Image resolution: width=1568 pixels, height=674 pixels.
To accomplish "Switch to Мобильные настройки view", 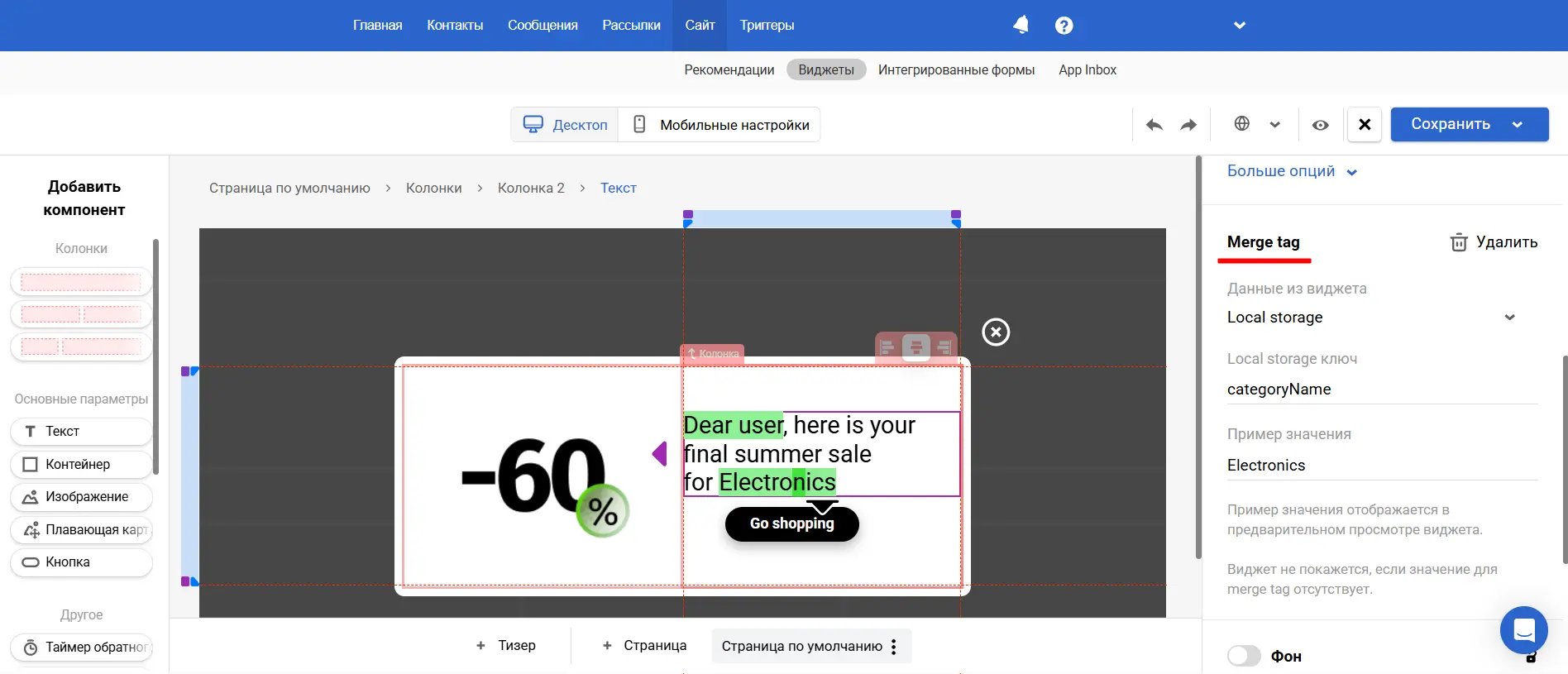I will [x=719, y=125].
